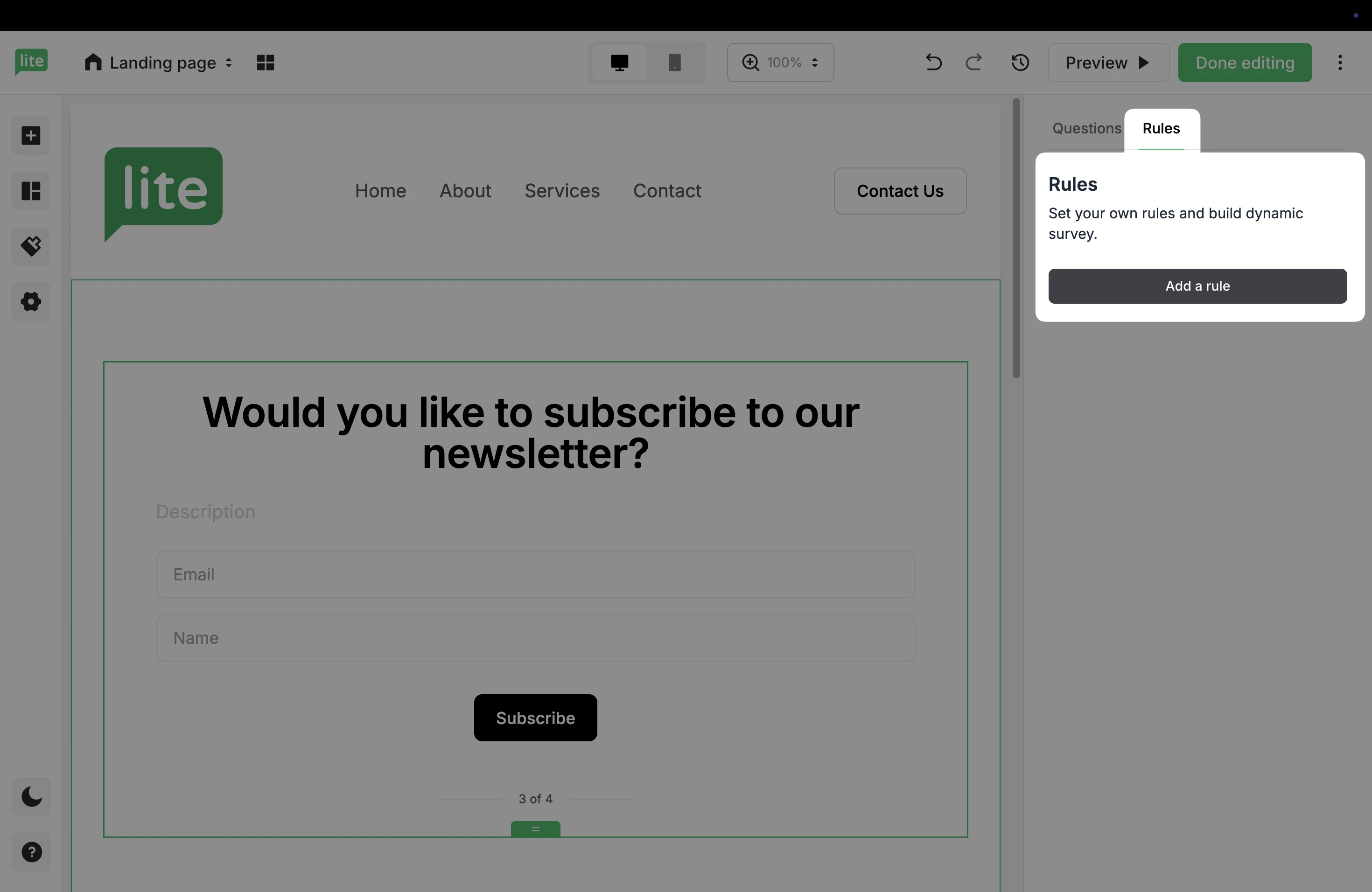Click the Add a rule button
Viewport: 1372px width, 892px height.
coord(1197,286)
